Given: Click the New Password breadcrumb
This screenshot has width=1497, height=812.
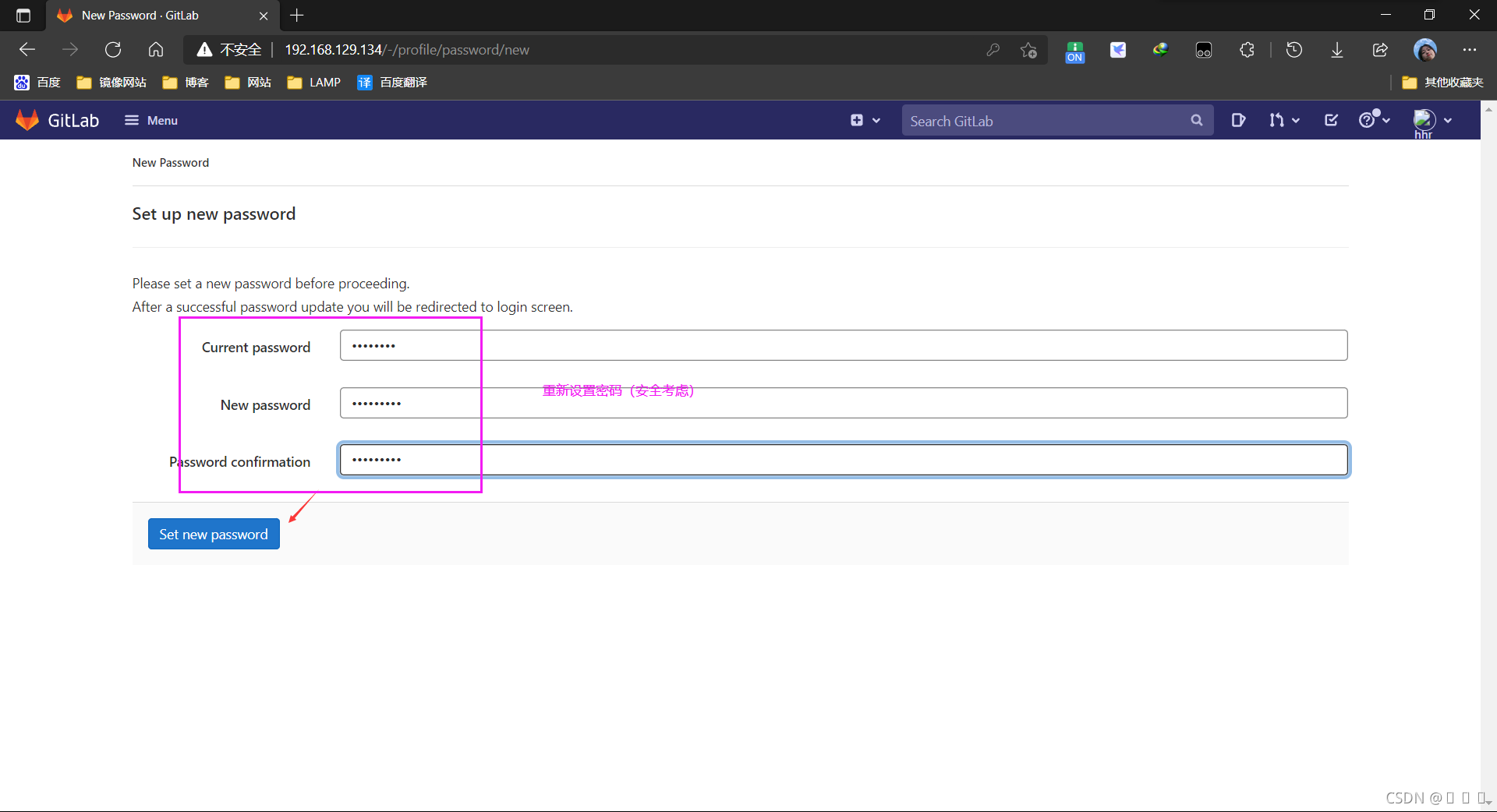Looking at the screenshot, I should click(171, 162).
